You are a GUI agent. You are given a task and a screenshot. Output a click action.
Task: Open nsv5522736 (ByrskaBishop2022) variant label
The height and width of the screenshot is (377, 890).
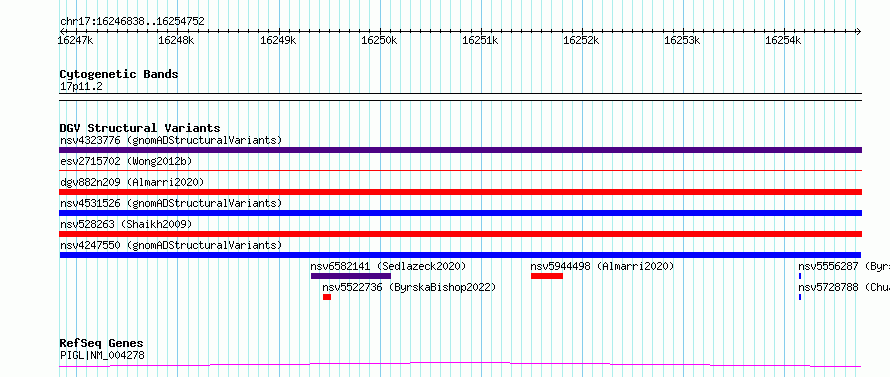pos(409,287)
